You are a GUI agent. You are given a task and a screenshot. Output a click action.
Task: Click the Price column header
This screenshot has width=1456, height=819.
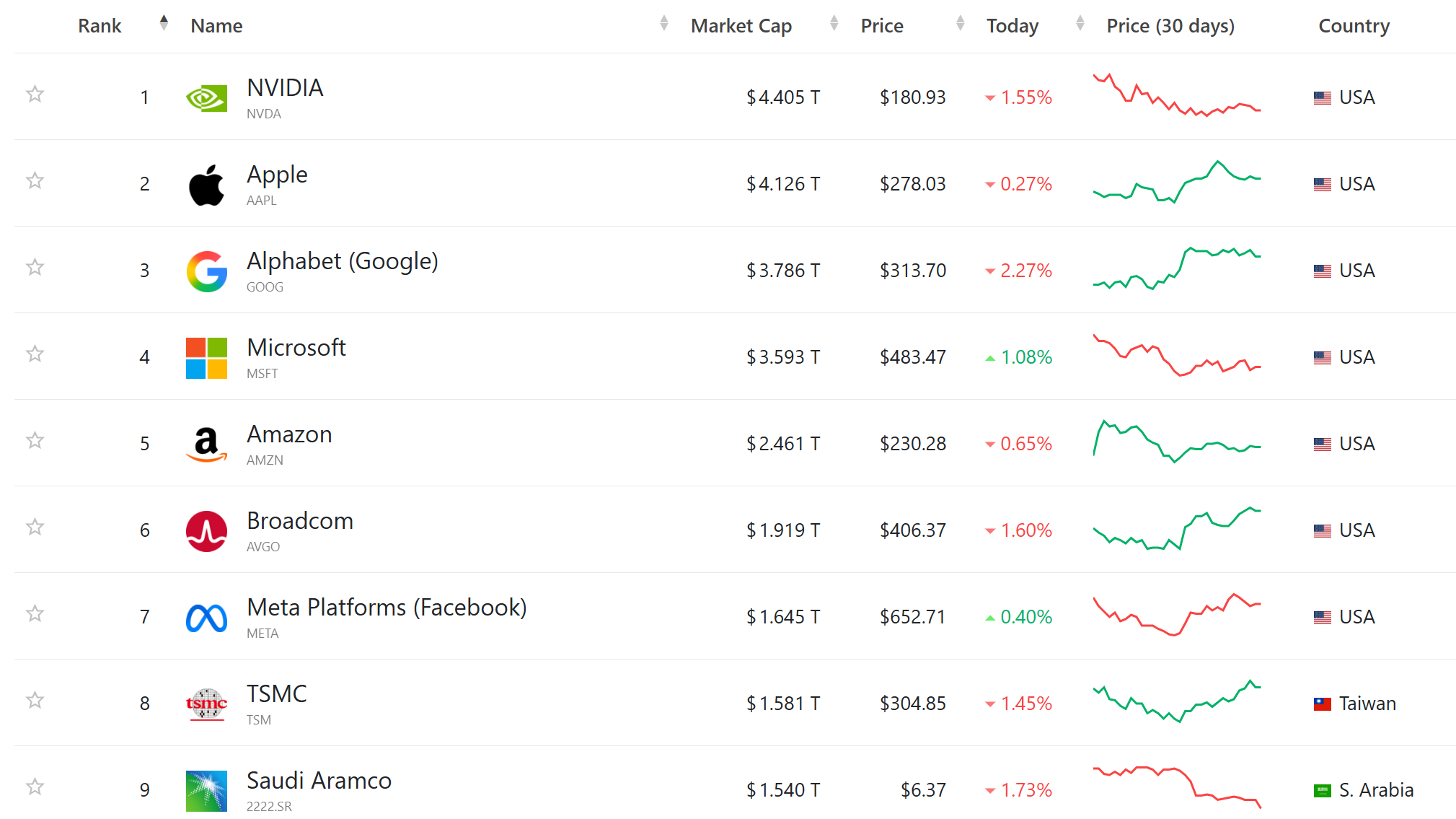pyautogui.click(x=881, y=26)
